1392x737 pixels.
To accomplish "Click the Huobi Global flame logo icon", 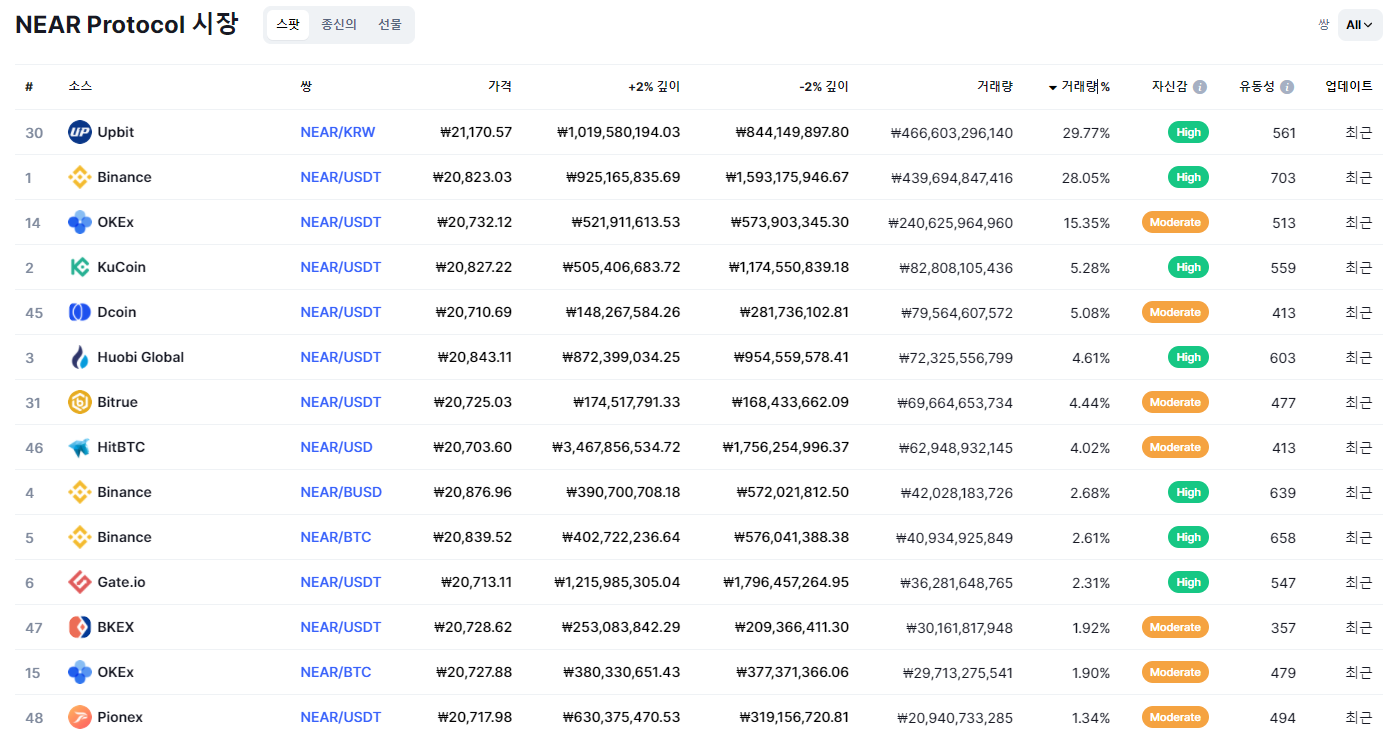I will click(x=80, y=357).
